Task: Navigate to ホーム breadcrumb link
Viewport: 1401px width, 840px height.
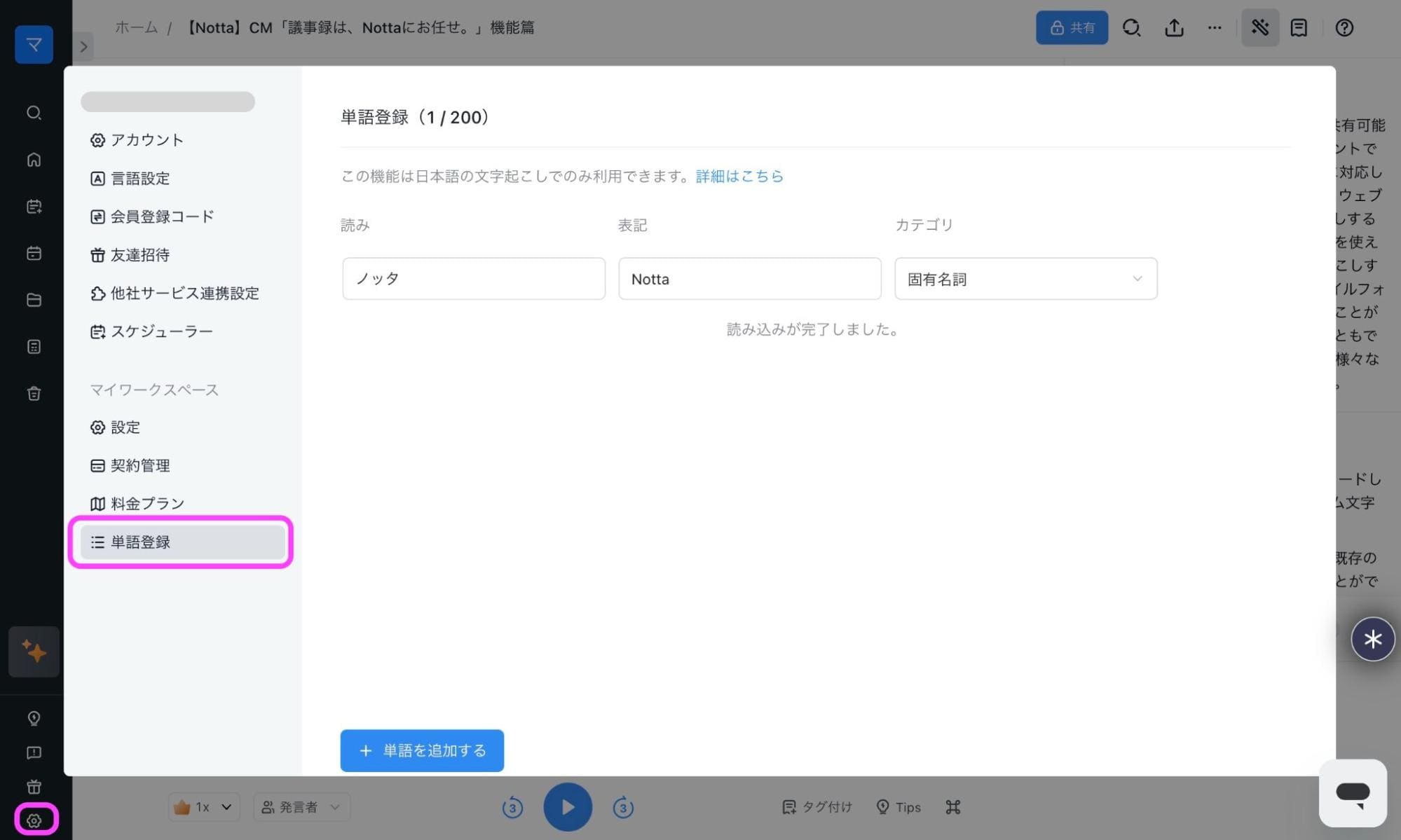Action: click(x=136, y=27)
